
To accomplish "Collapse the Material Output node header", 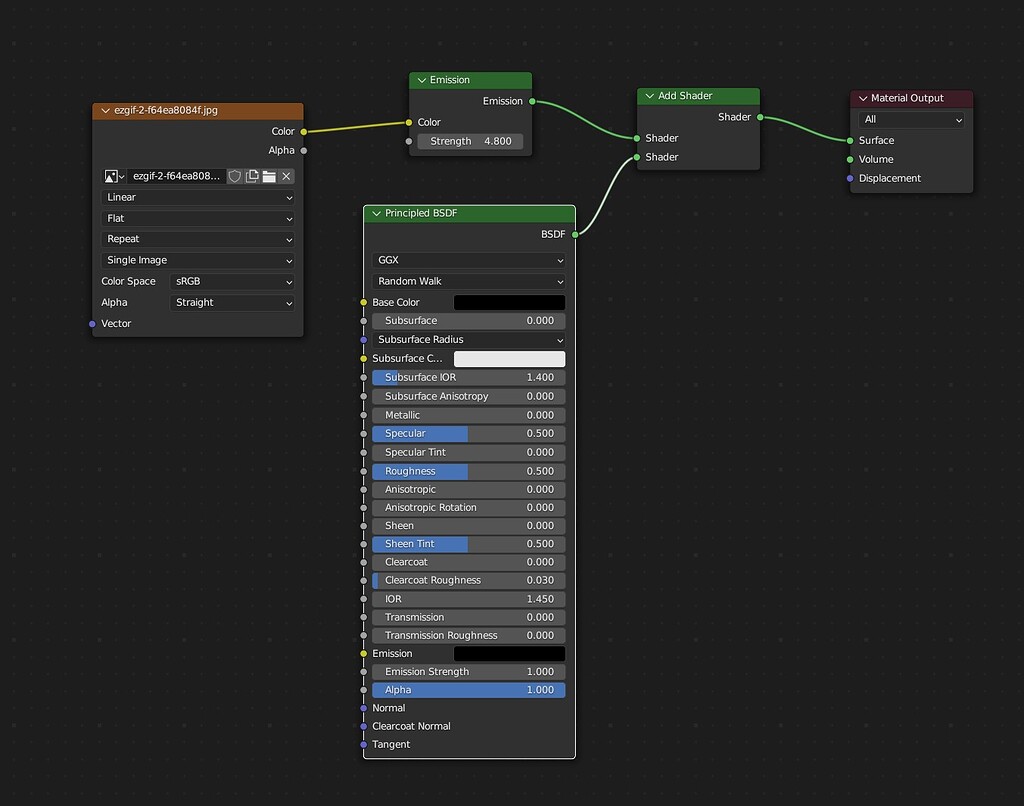I will point(863,98).
